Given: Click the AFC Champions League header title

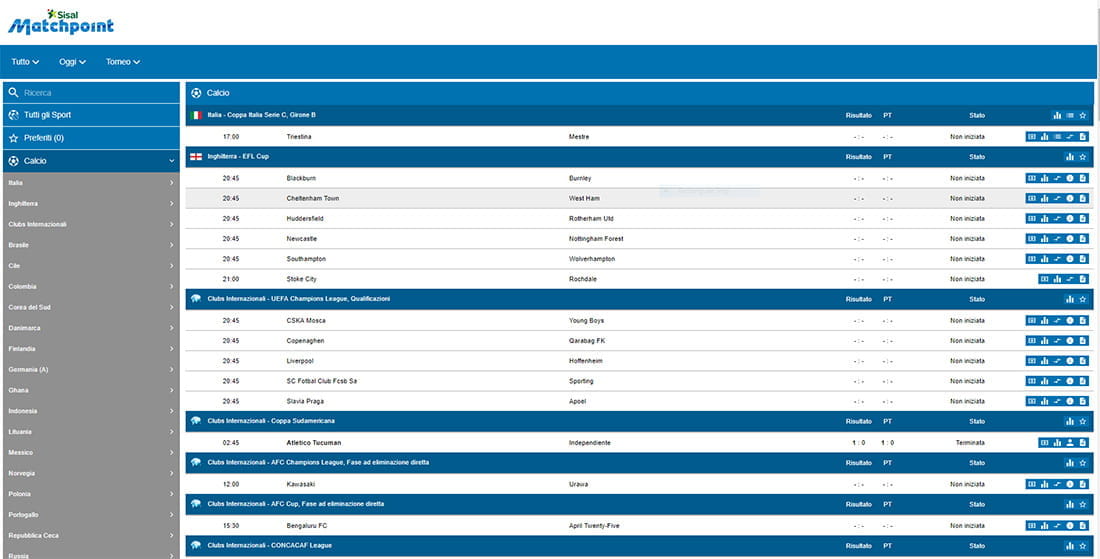Looking at the screenshot, I should tap(318, 463).
